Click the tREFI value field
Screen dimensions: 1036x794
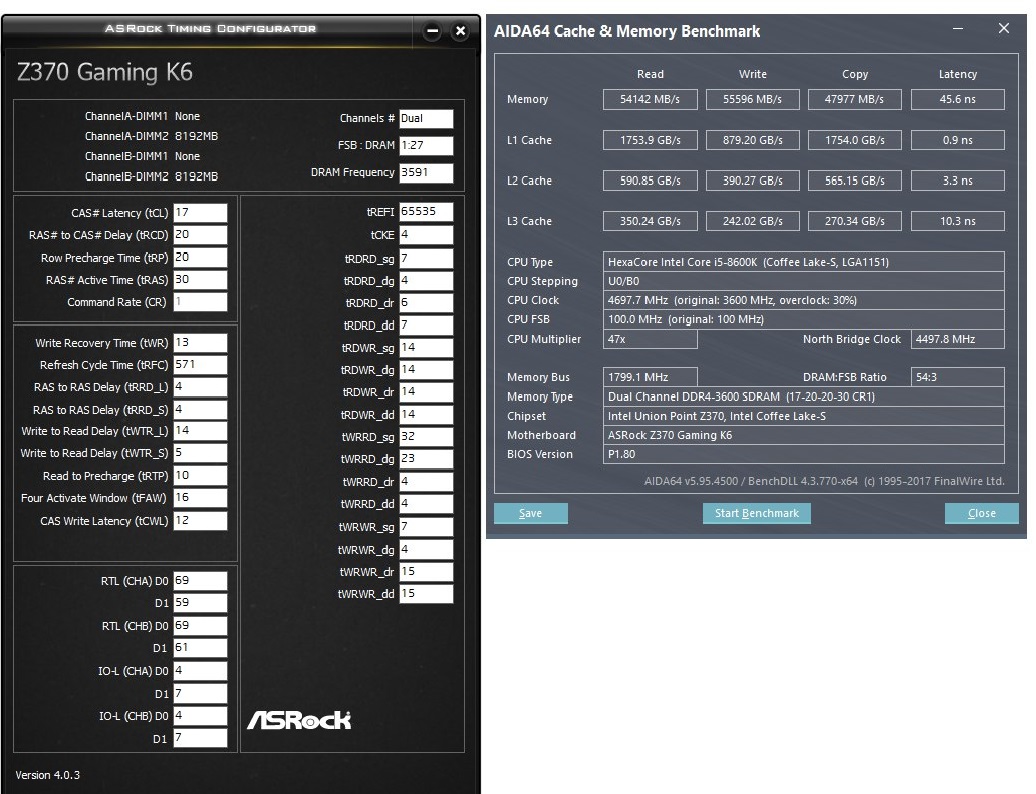[x=426, y=212]
